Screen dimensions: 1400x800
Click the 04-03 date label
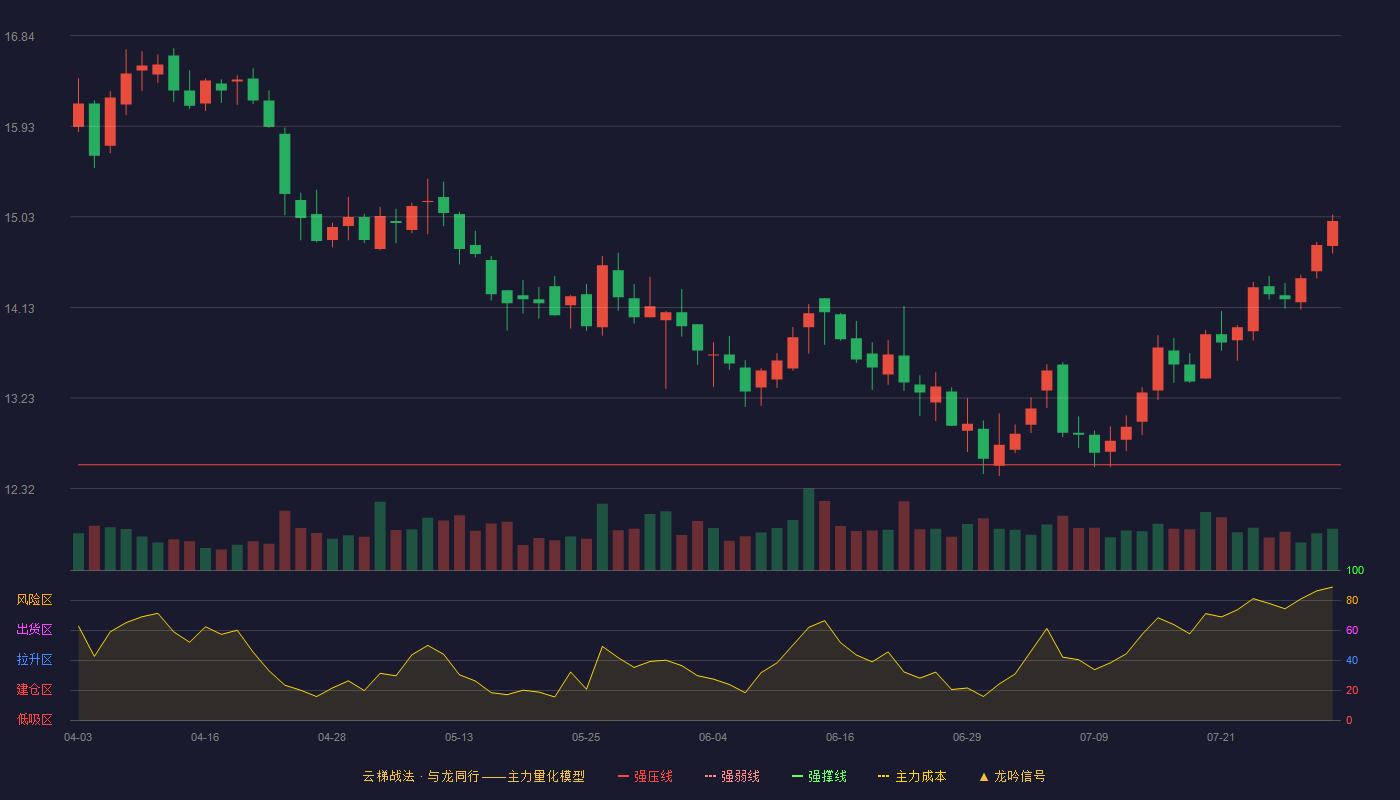[x=78, y=737]
